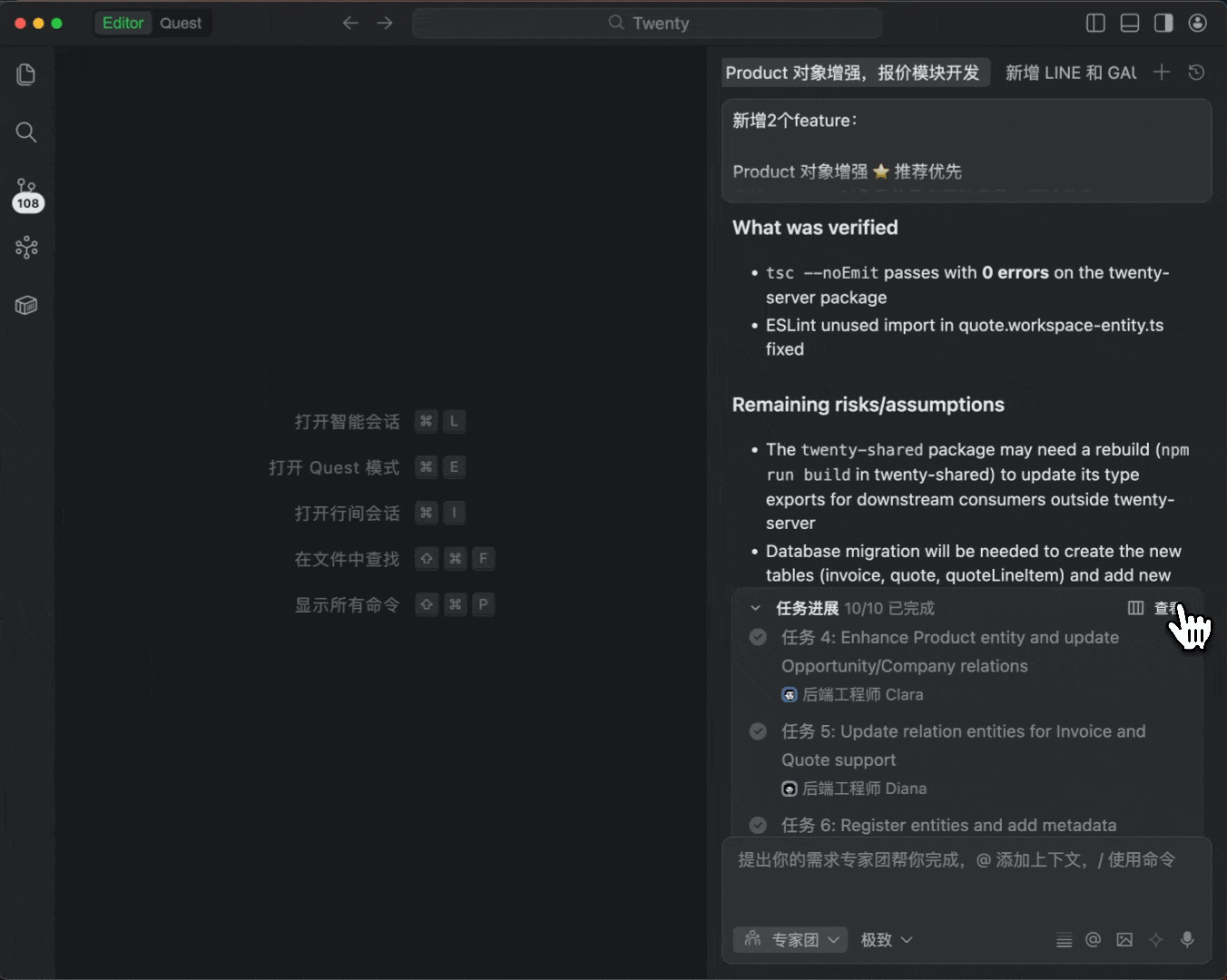
Task: Open the Explorer files icon in sidebar
Action: coord(26,74)
